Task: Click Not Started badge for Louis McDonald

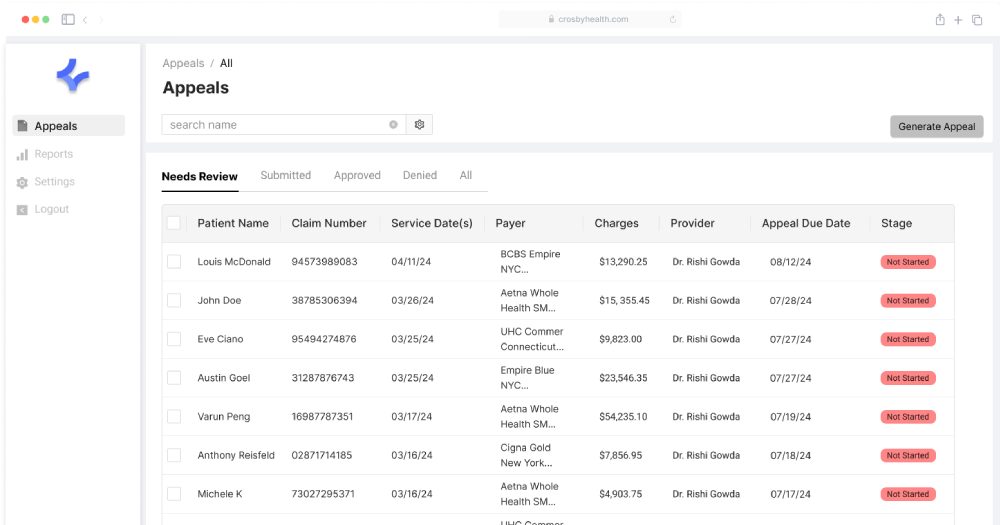Action: tap(908, 262)
